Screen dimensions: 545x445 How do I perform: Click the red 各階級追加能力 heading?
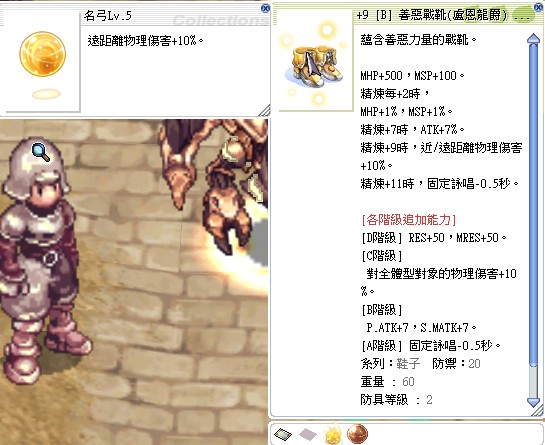409,219
